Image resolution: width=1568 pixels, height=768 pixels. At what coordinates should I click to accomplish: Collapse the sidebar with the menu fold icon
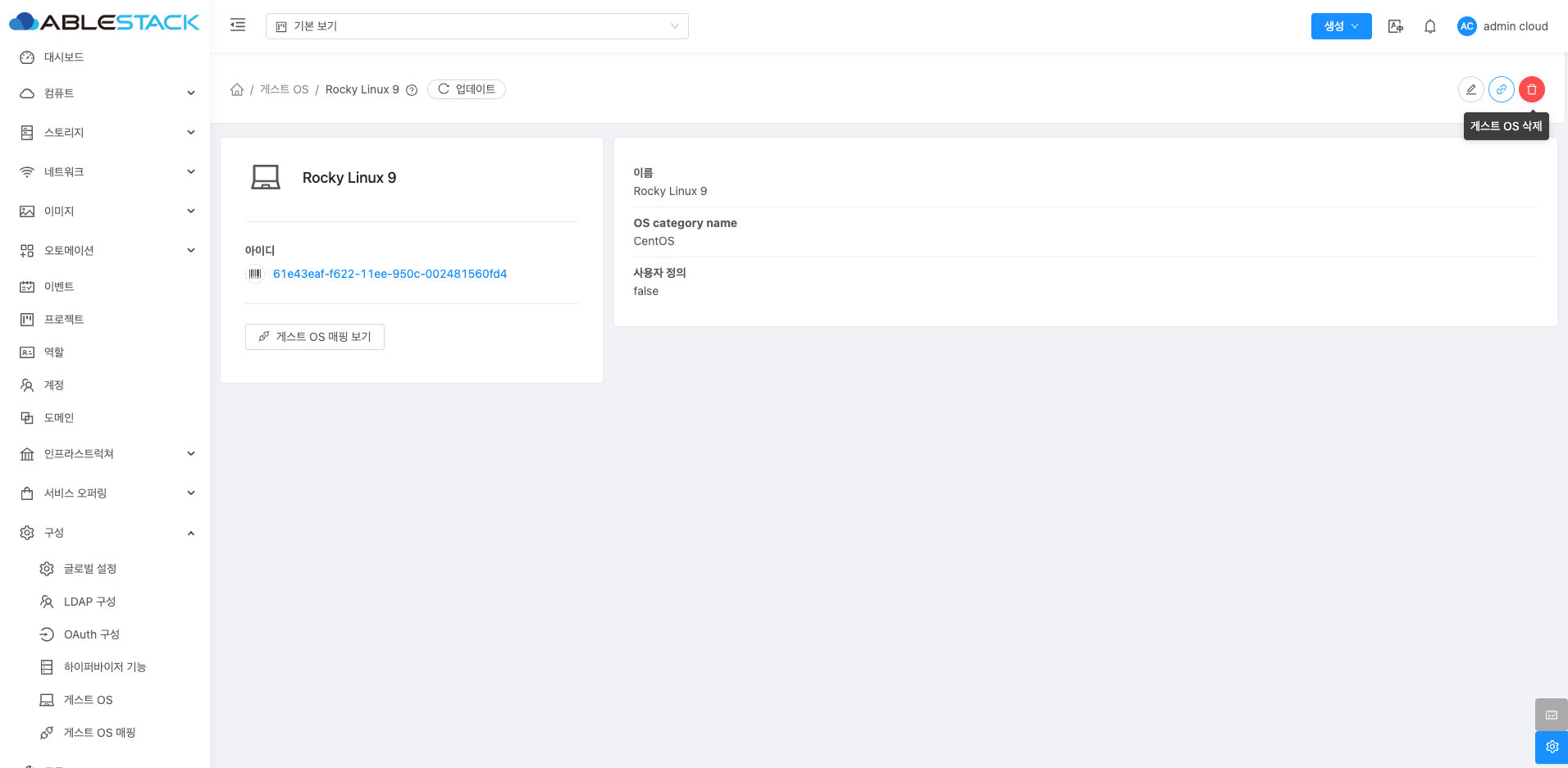(238, 25)
